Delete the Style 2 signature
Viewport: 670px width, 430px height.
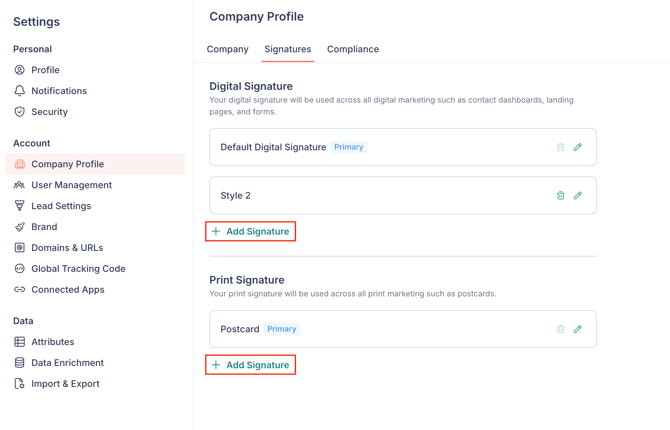tap(561, 196)
